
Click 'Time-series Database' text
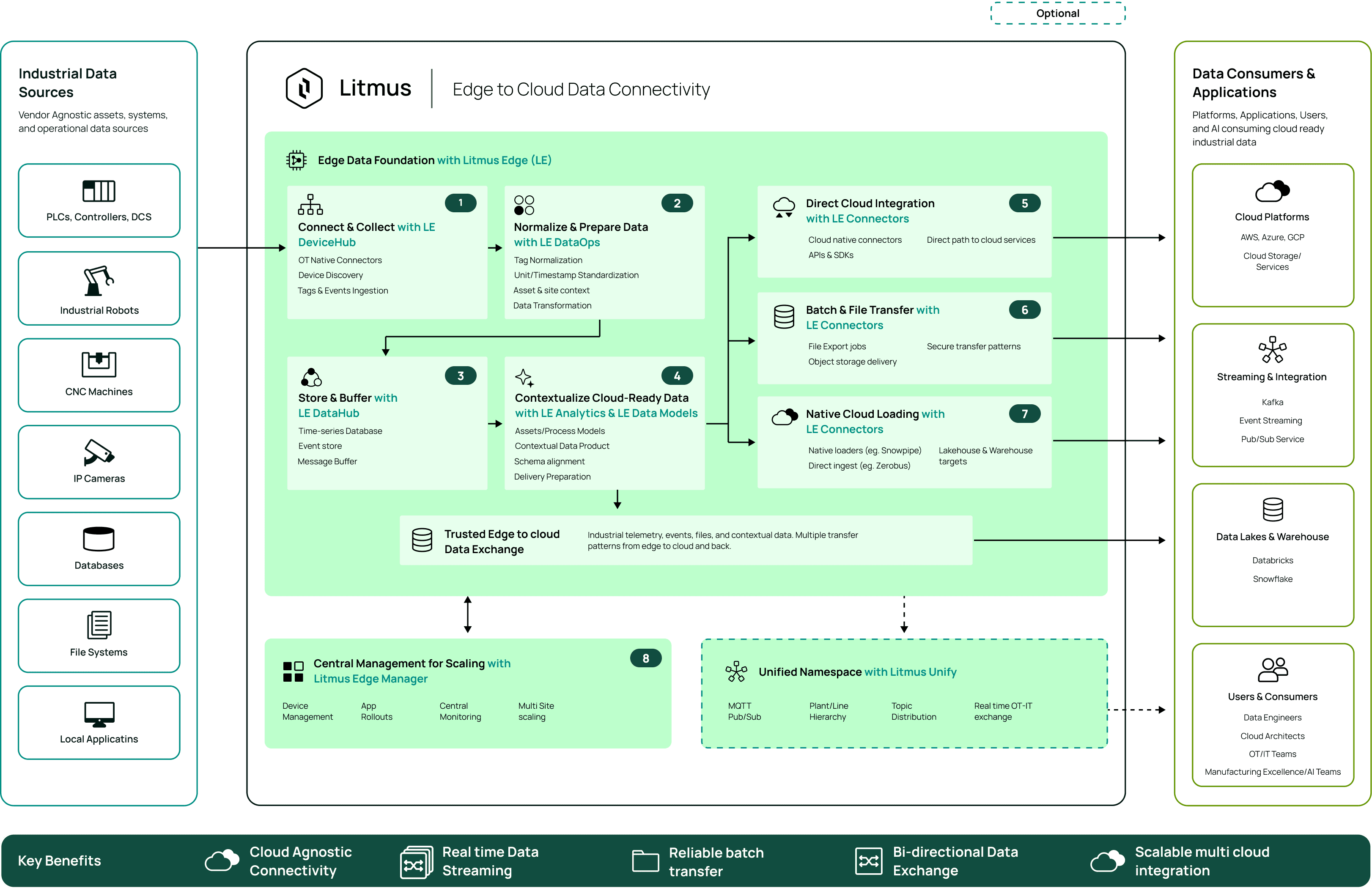click(340, 430)
